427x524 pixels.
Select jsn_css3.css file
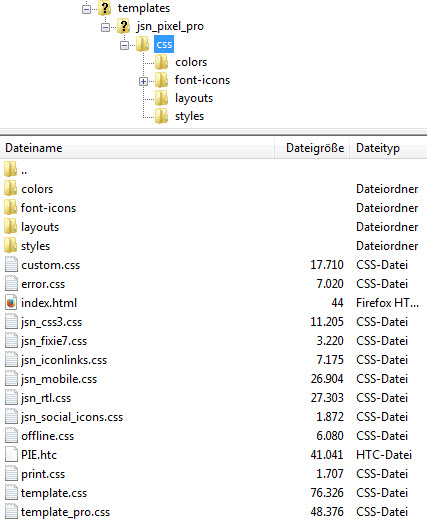pyautogui.click(x=51, y=322)
